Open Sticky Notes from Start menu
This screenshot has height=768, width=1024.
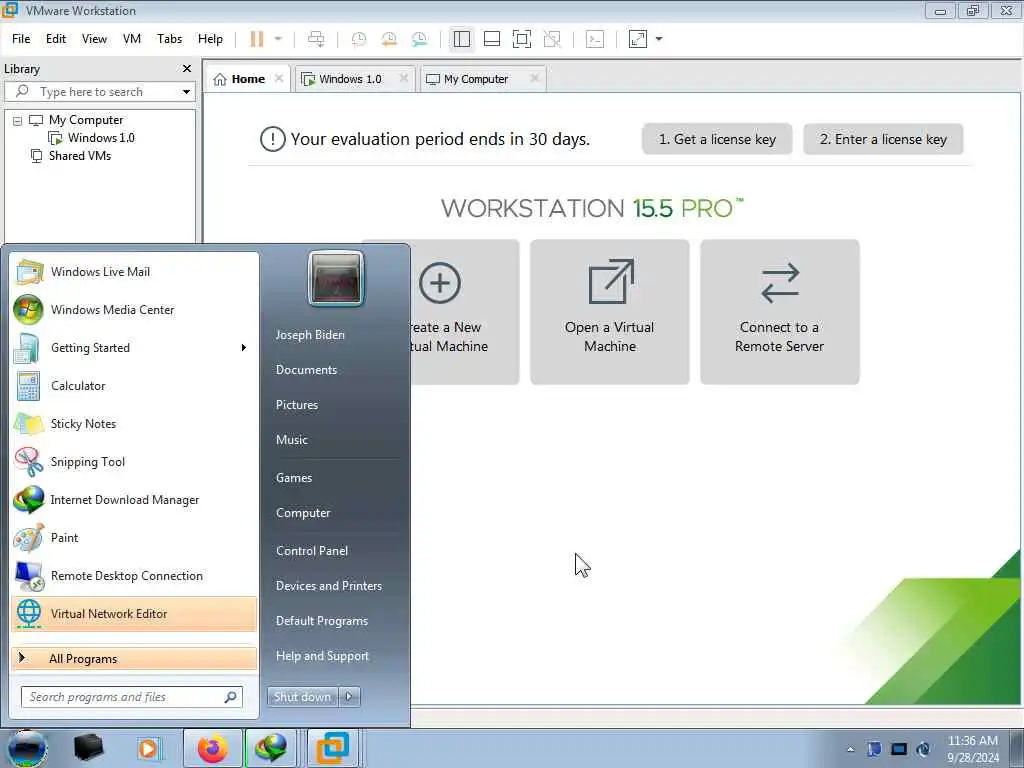tap(134, 424)
